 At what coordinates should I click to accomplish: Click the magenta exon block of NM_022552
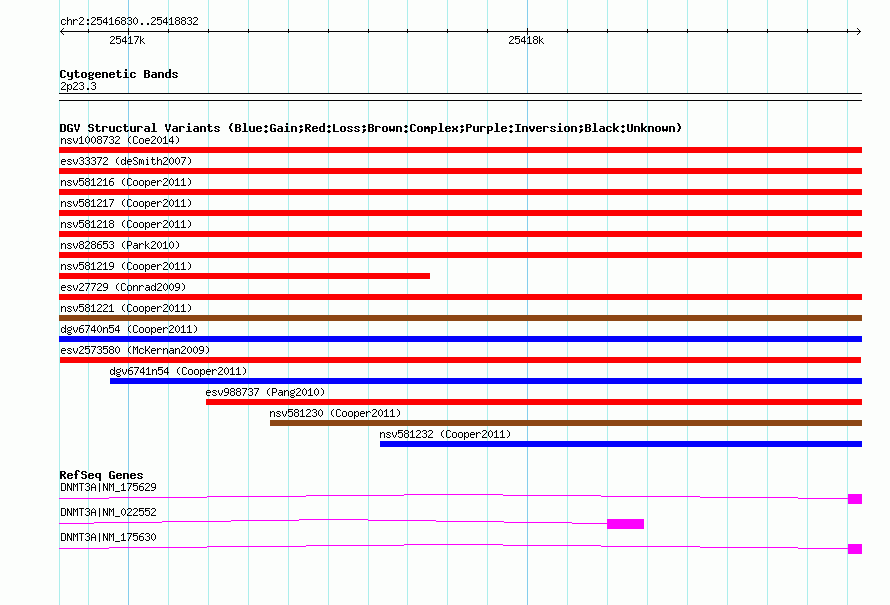point(625,524)
